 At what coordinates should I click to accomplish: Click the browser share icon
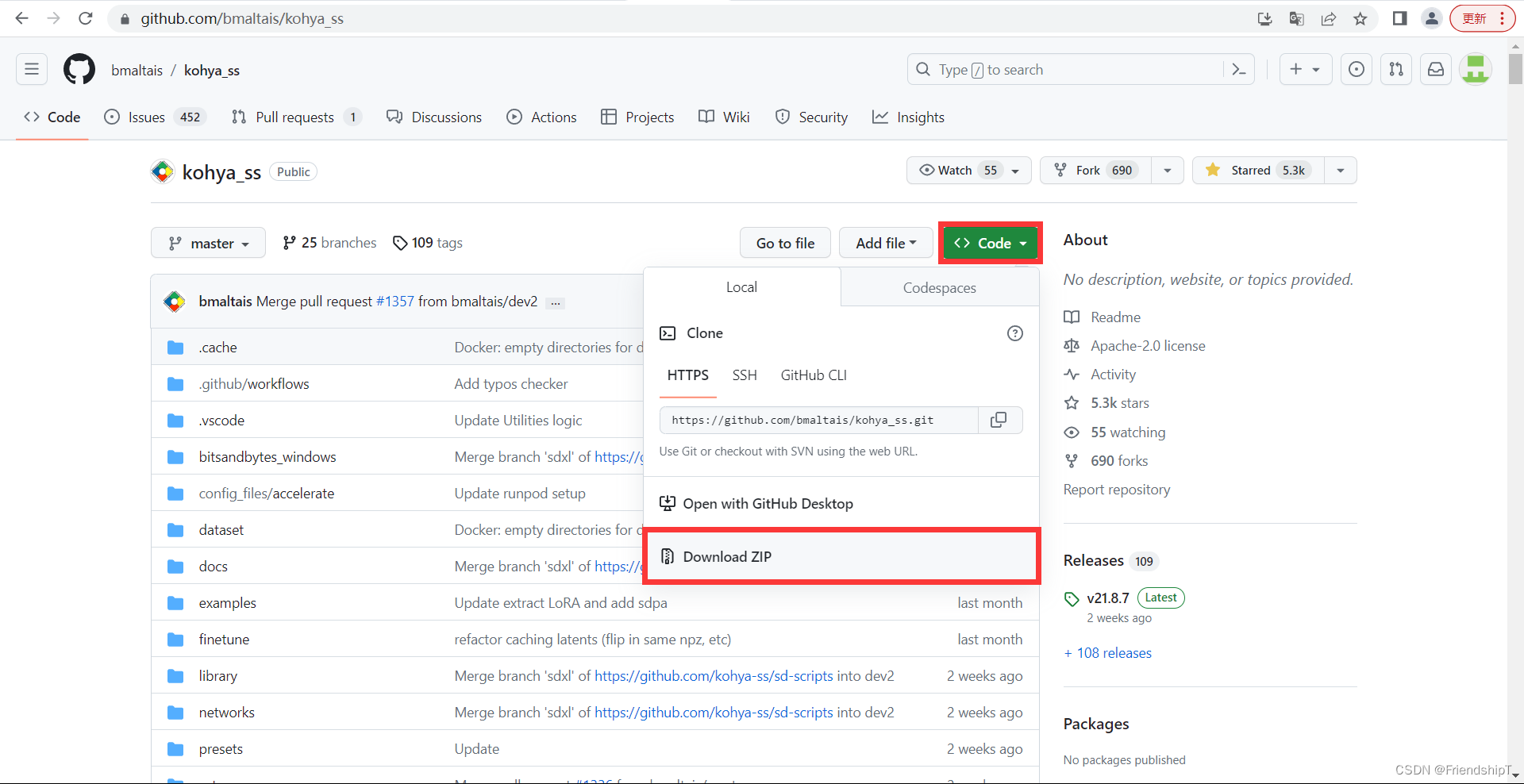(x=1329, y=18)
